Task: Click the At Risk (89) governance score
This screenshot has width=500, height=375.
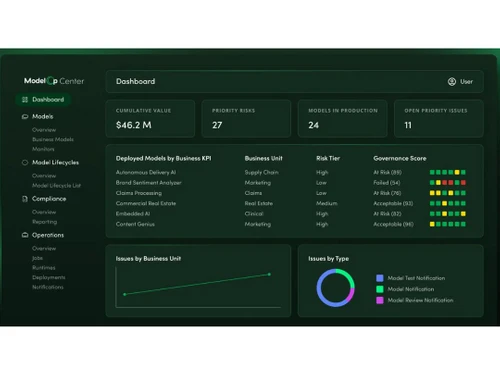Action: pyautogui.click(x=387, y=172)
